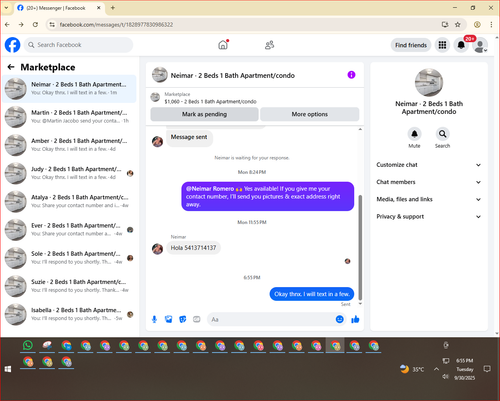Screen dimensions: 500x401
Task: Open the Facebook home logo
Action: click(x=12, y=45)
